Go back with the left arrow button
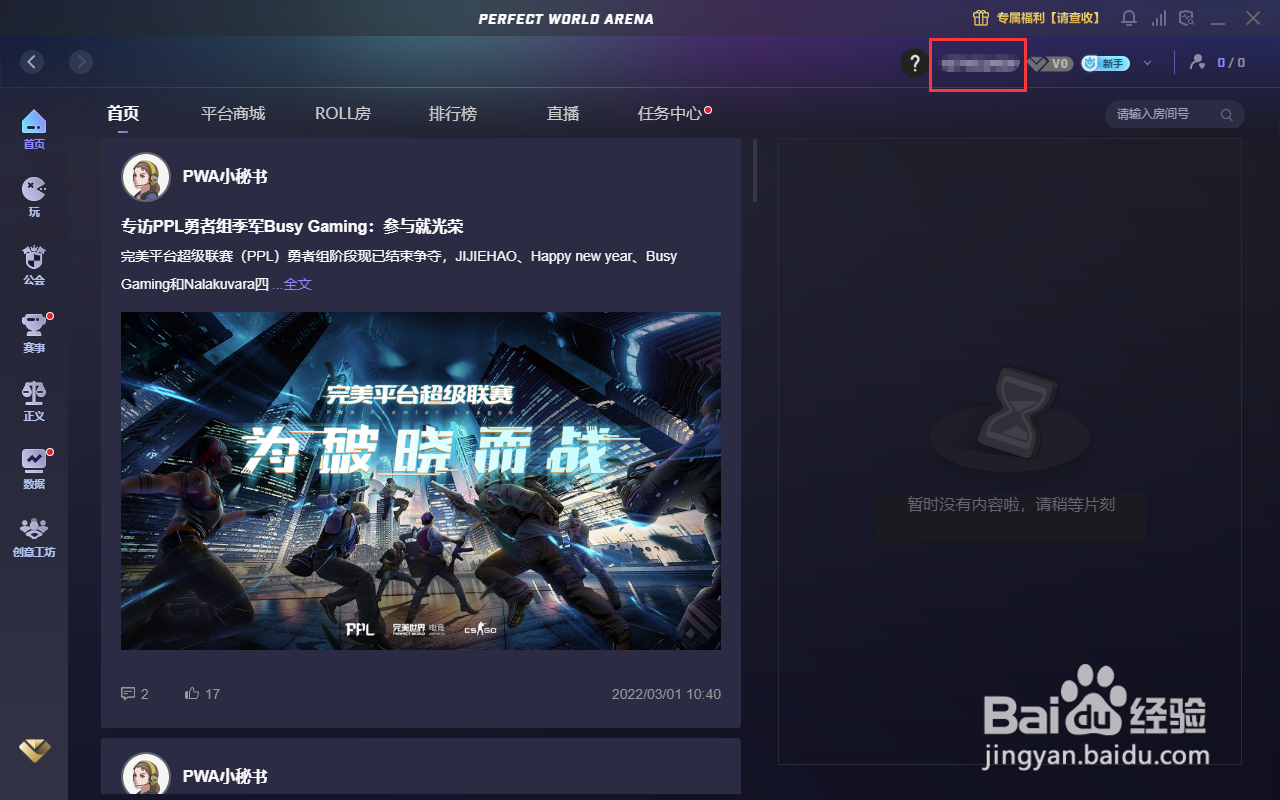This screenshot has width=1280, height=800. coord(33,62)
